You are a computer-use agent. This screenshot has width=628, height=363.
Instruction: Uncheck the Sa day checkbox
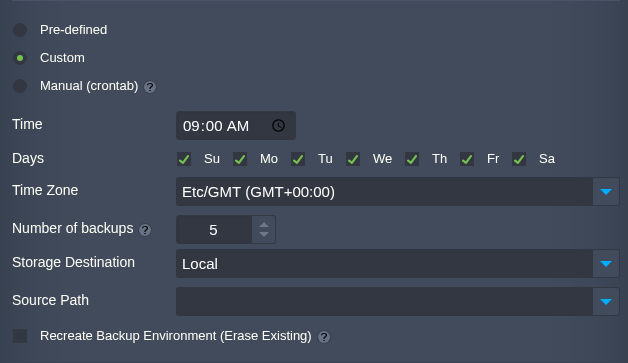pos(519,159)
